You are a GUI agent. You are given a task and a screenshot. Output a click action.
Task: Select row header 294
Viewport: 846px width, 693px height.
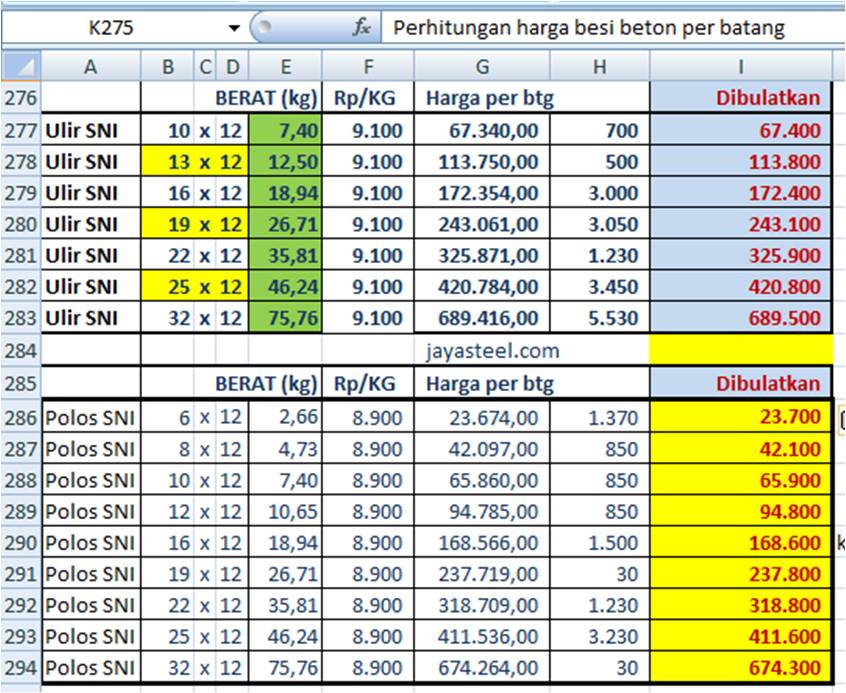pos(18,667)
